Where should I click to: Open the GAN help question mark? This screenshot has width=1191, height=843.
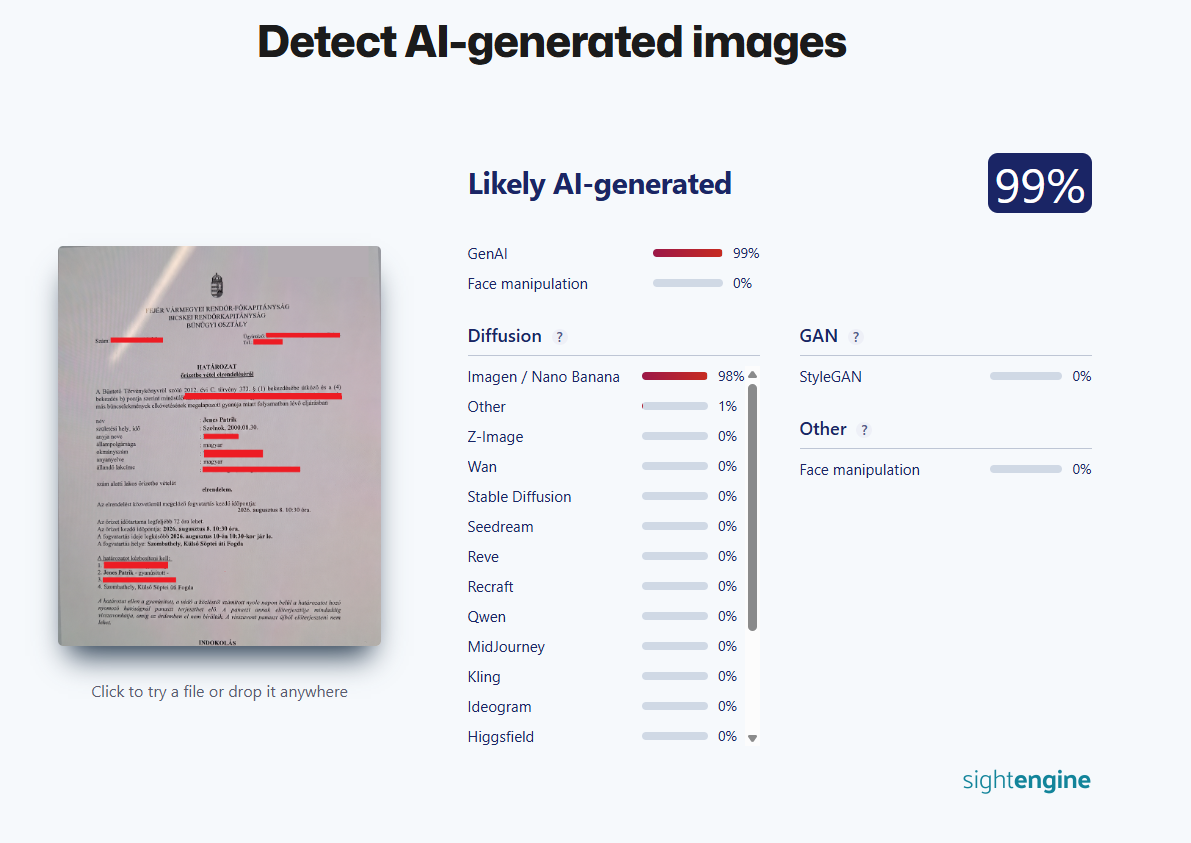[x=856, y=336]
